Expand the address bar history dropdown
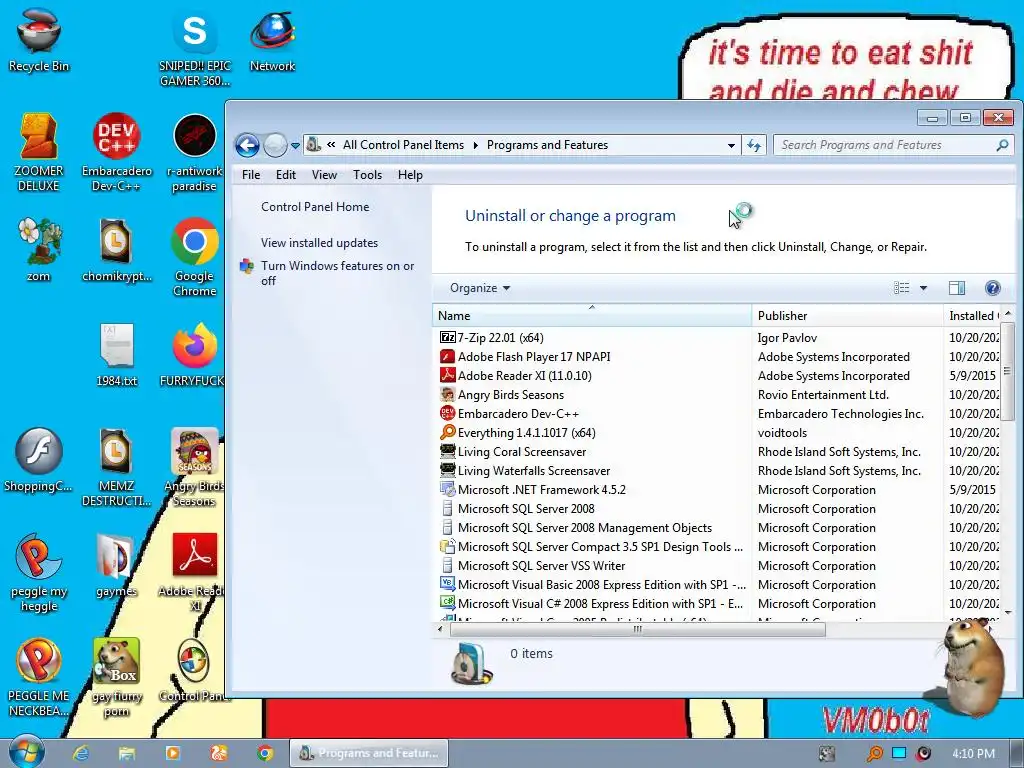This screenshot has width=1024, height=768. click(x=731, y=145)
